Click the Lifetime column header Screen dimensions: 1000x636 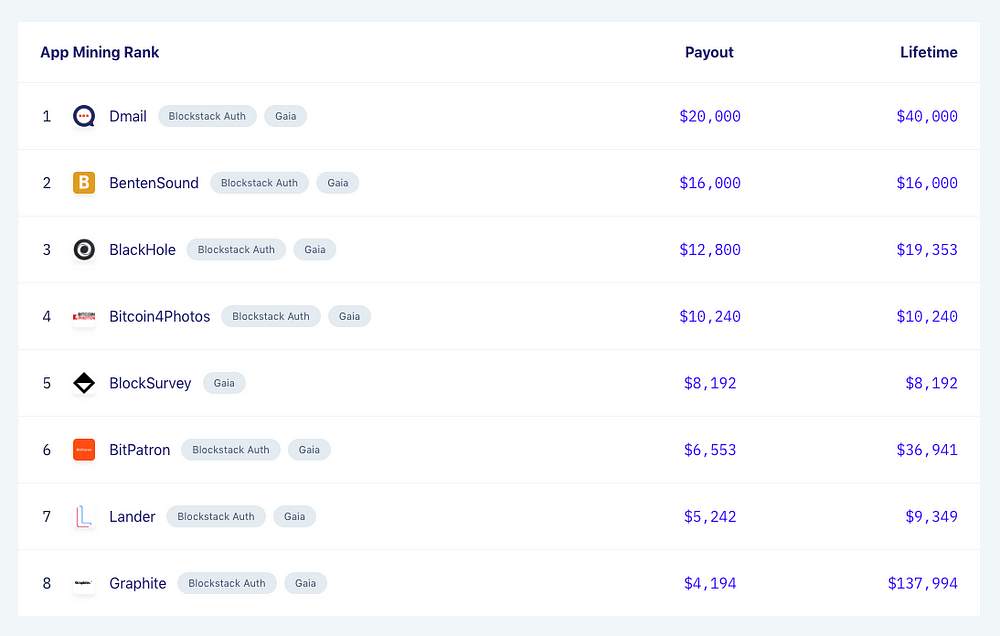pyautogui.click(x=929, y=52)
